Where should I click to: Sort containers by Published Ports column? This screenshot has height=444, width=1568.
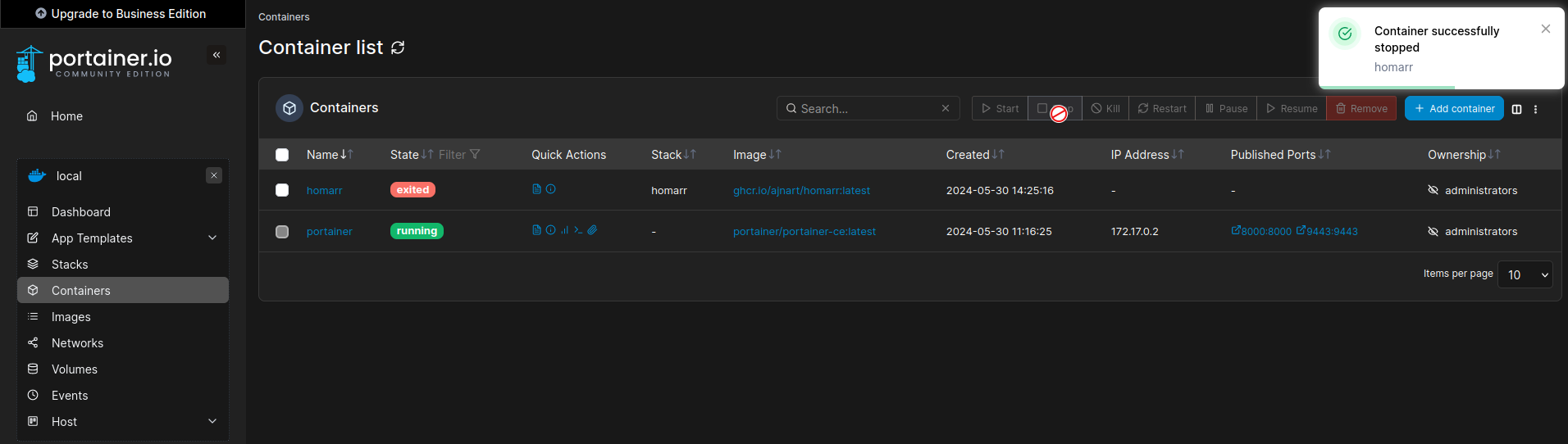(1280, 155)
